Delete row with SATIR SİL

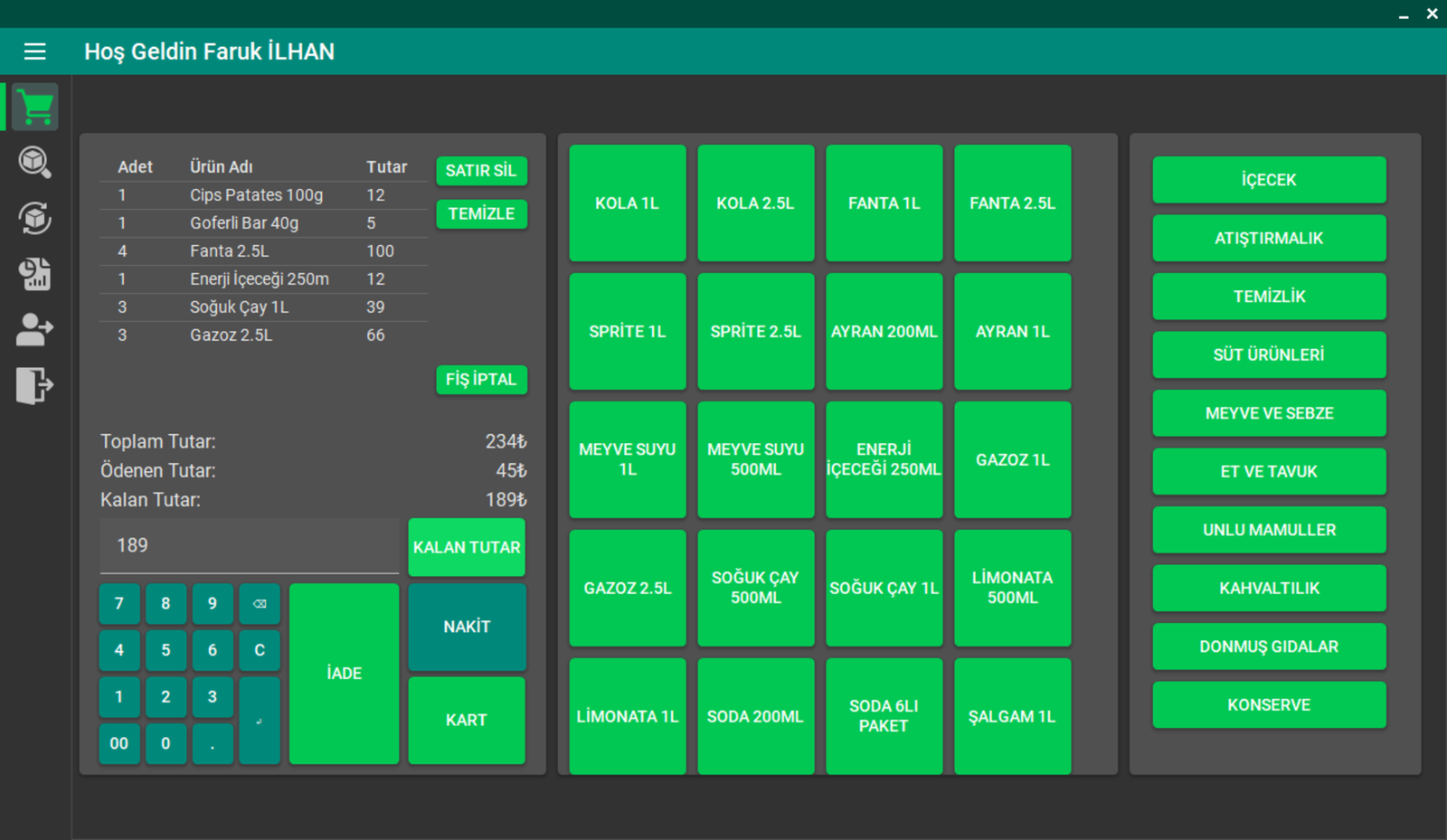pyautogui.click(x=481, y=171)
